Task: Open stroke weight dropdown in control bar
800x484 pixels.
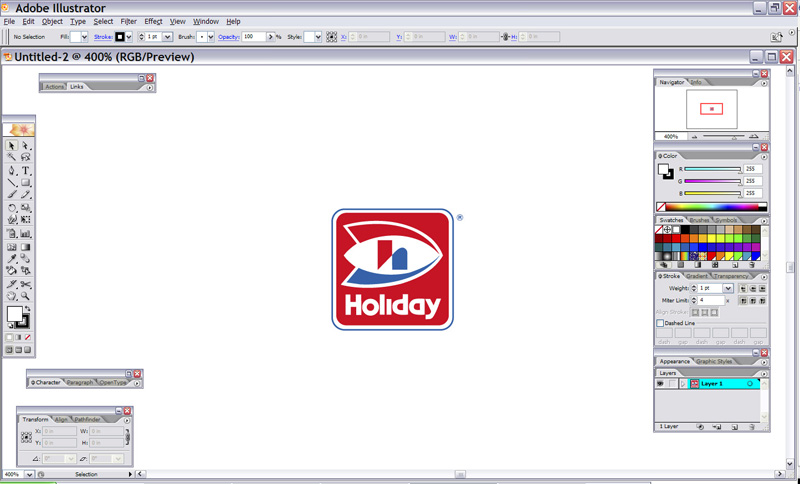Action: click(x=167, y=37)
